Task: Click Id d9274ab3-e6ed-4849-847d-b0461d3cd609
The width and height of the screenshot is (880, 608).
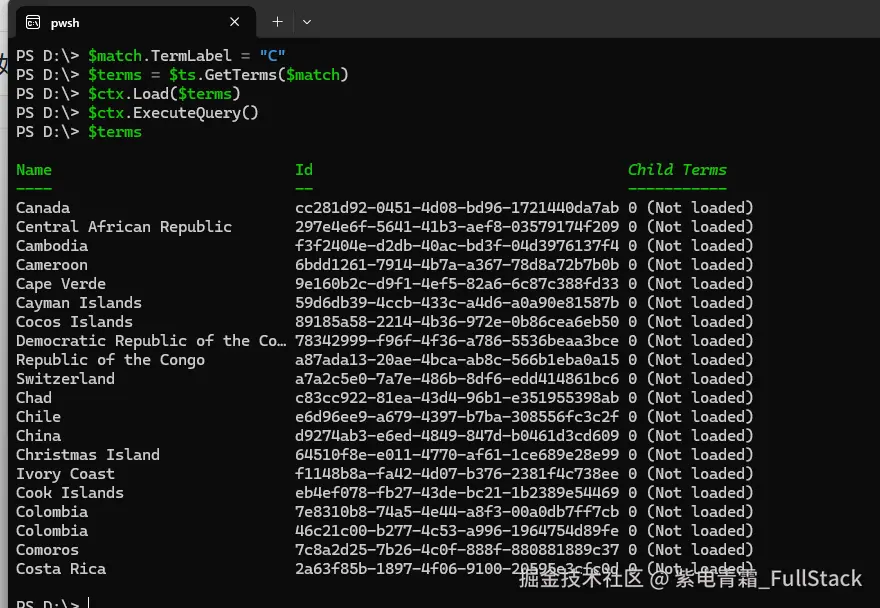Action: (x=457, y=436)
